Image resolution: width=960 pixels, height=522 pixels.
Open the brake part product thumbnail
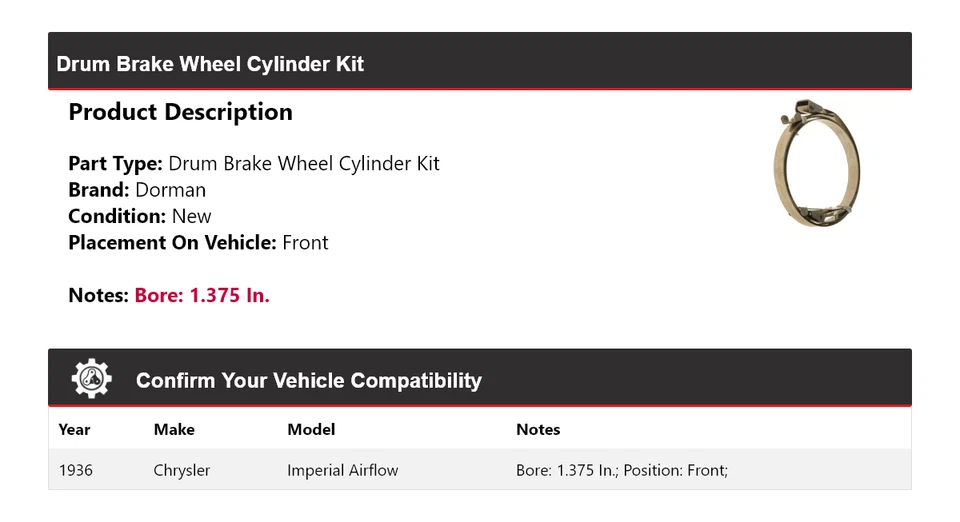[817, 162]
